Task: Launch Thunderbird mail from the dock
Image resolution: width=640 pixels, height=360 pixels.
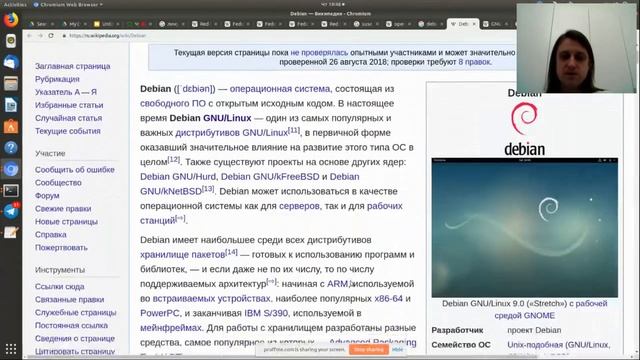Action: (x=11, y=62)
